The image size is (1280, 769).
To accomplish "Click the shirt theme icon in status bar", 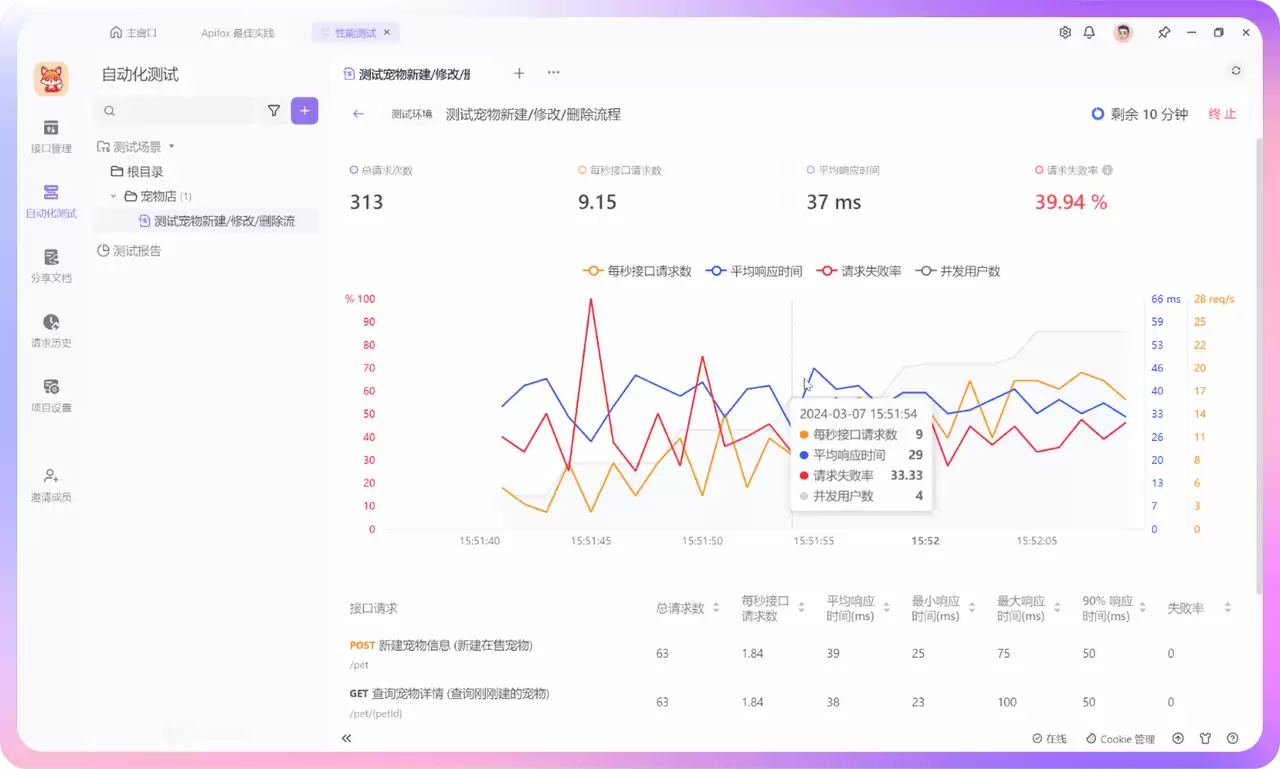I will click(1205, 739).
